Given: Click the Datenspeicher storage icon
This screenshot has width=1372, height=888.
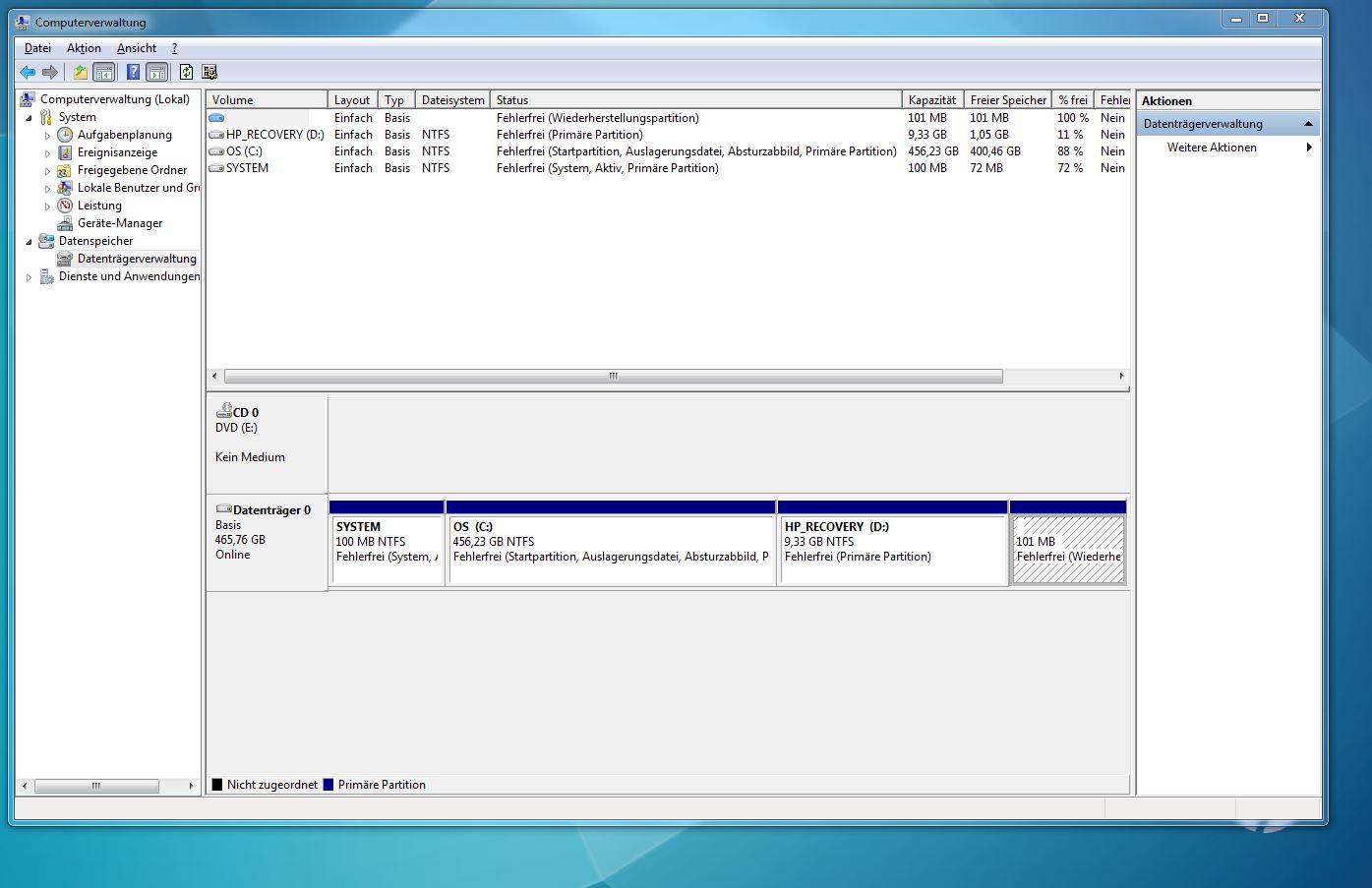Looking at the screenshot, I should tap(46, 241).
